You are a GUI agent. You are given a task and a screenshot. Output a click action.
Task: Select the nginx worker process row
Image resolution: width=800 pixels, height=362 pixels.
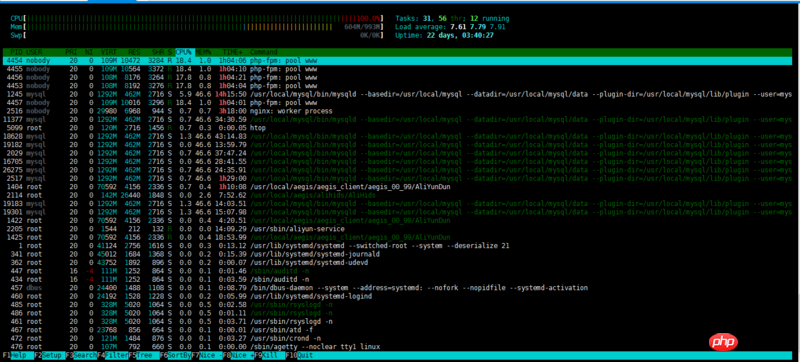pyautogui.click(x=398, y=111)
